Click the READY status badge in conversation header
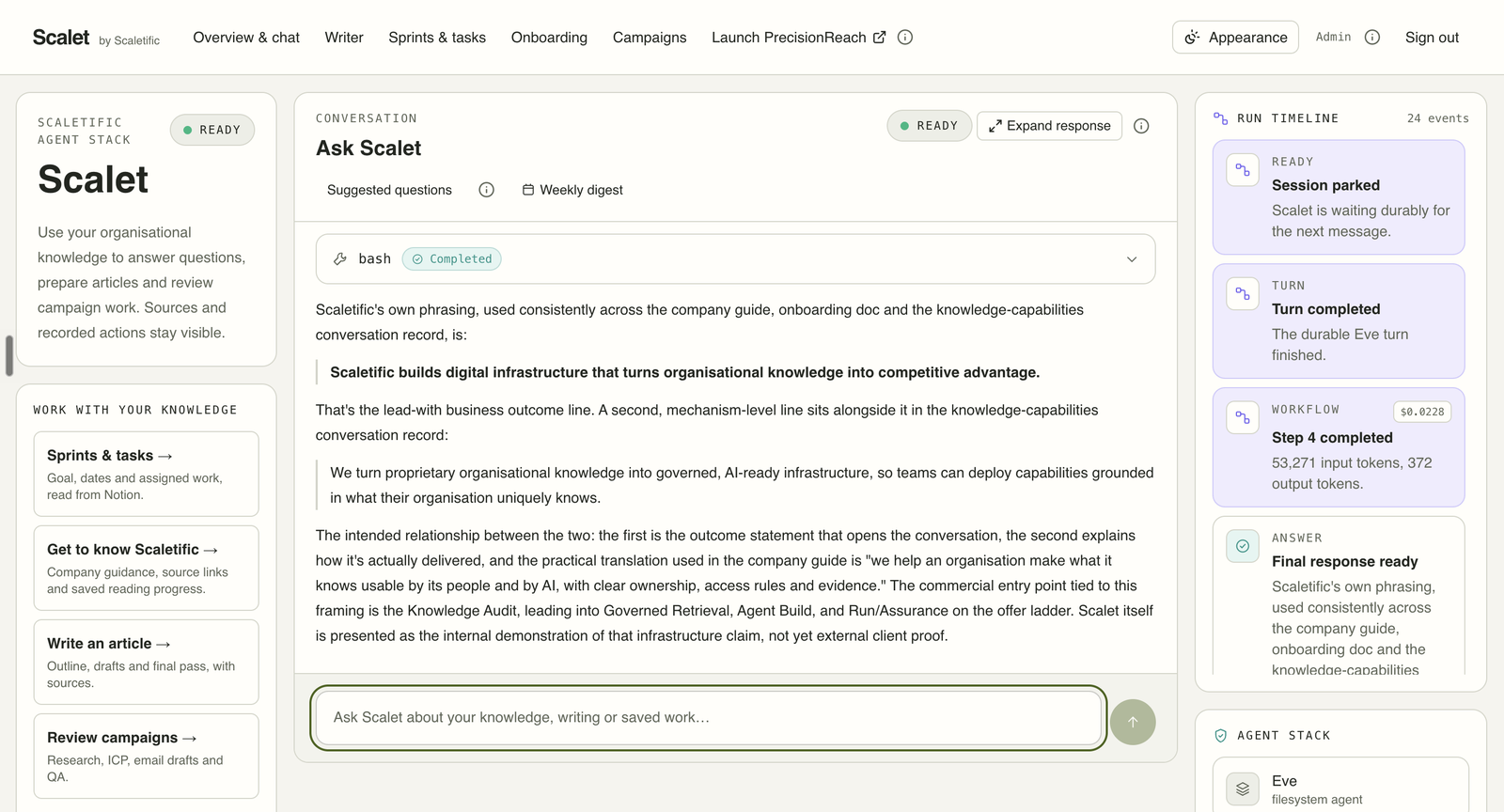Image resolution: width=1504 pixels, height=812 pixels. [x=929, y=126]
